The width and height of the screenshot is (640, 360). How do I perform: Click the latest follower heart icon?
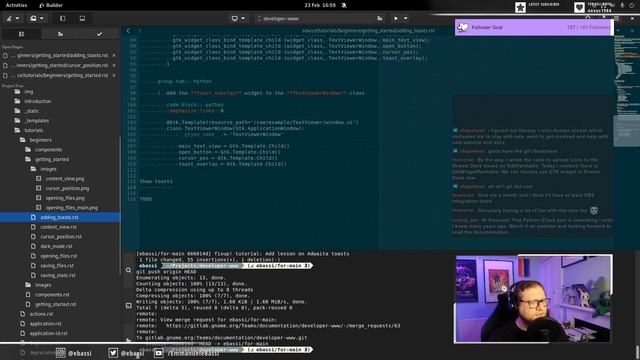coord(579,7)
